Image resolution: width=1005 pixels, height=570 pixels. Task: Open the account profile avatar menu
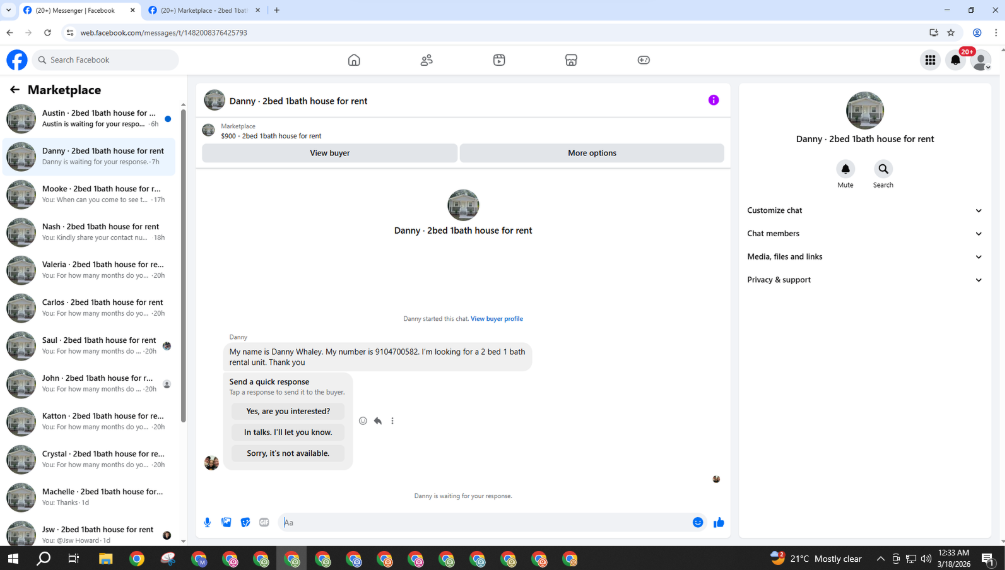981,60
